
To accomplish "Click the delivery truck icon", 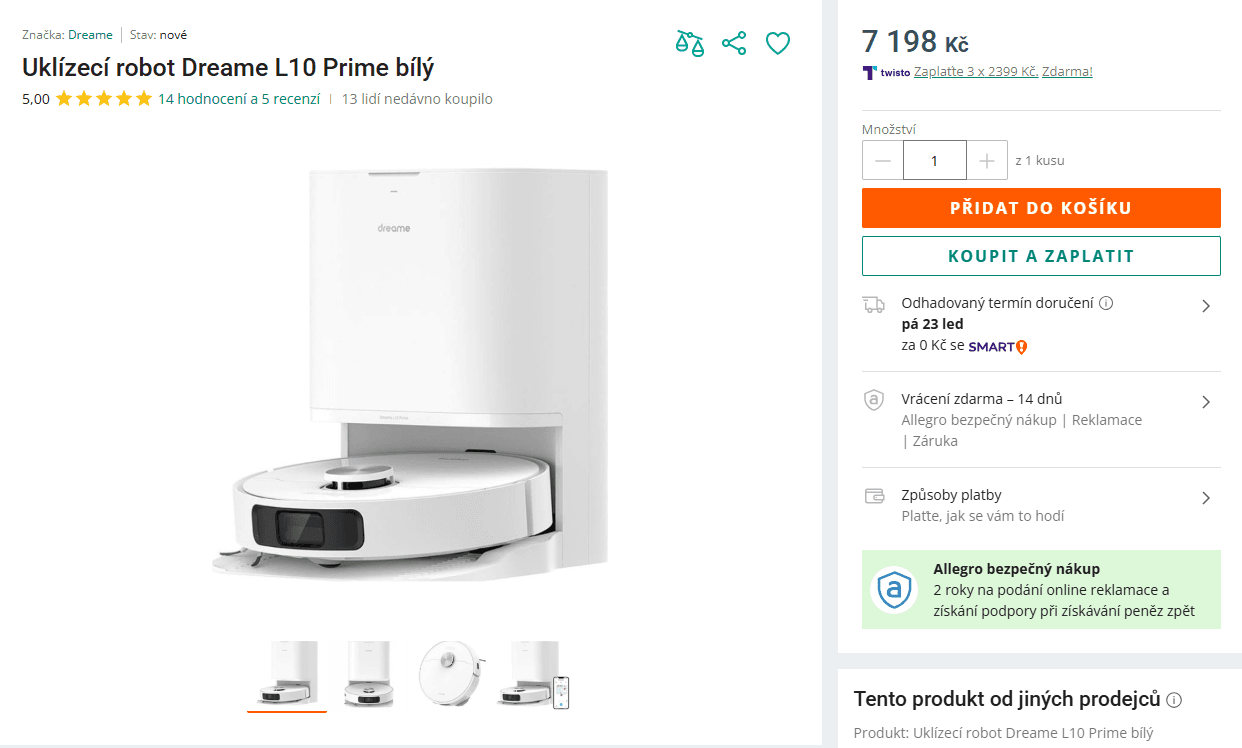I will 875,303.
